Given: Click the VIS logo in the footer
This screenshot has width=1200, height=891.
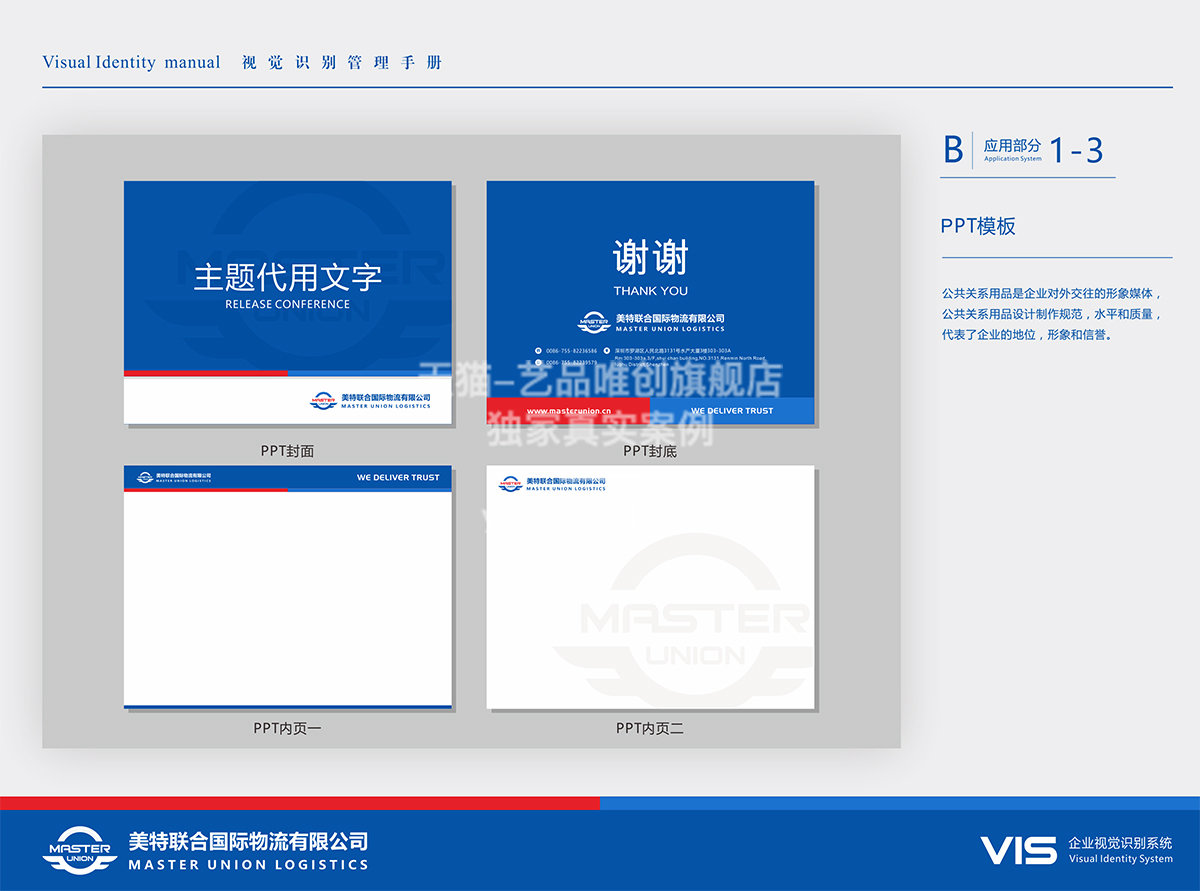Looking at the screenshot, I should (x=1018, y=851).
